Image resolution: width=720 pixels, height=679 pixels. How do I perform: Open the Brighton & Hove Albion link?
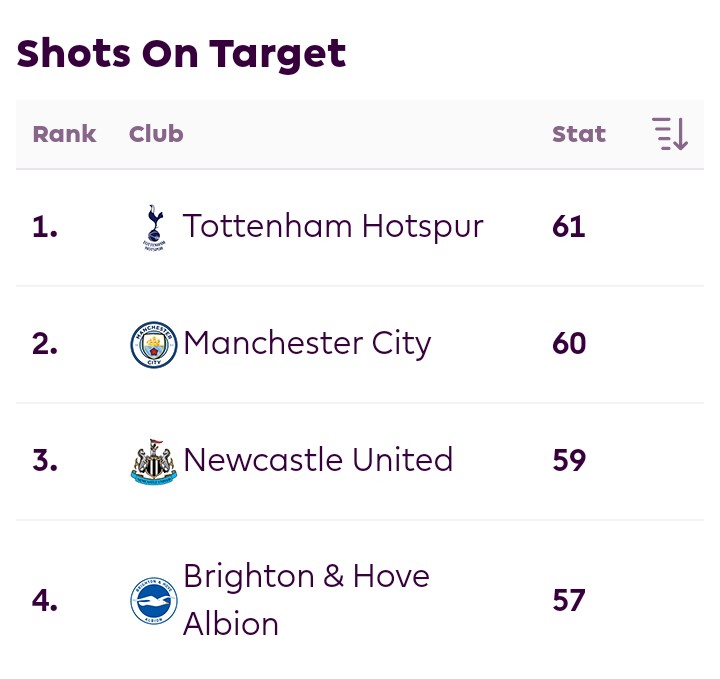click(306, 600)
